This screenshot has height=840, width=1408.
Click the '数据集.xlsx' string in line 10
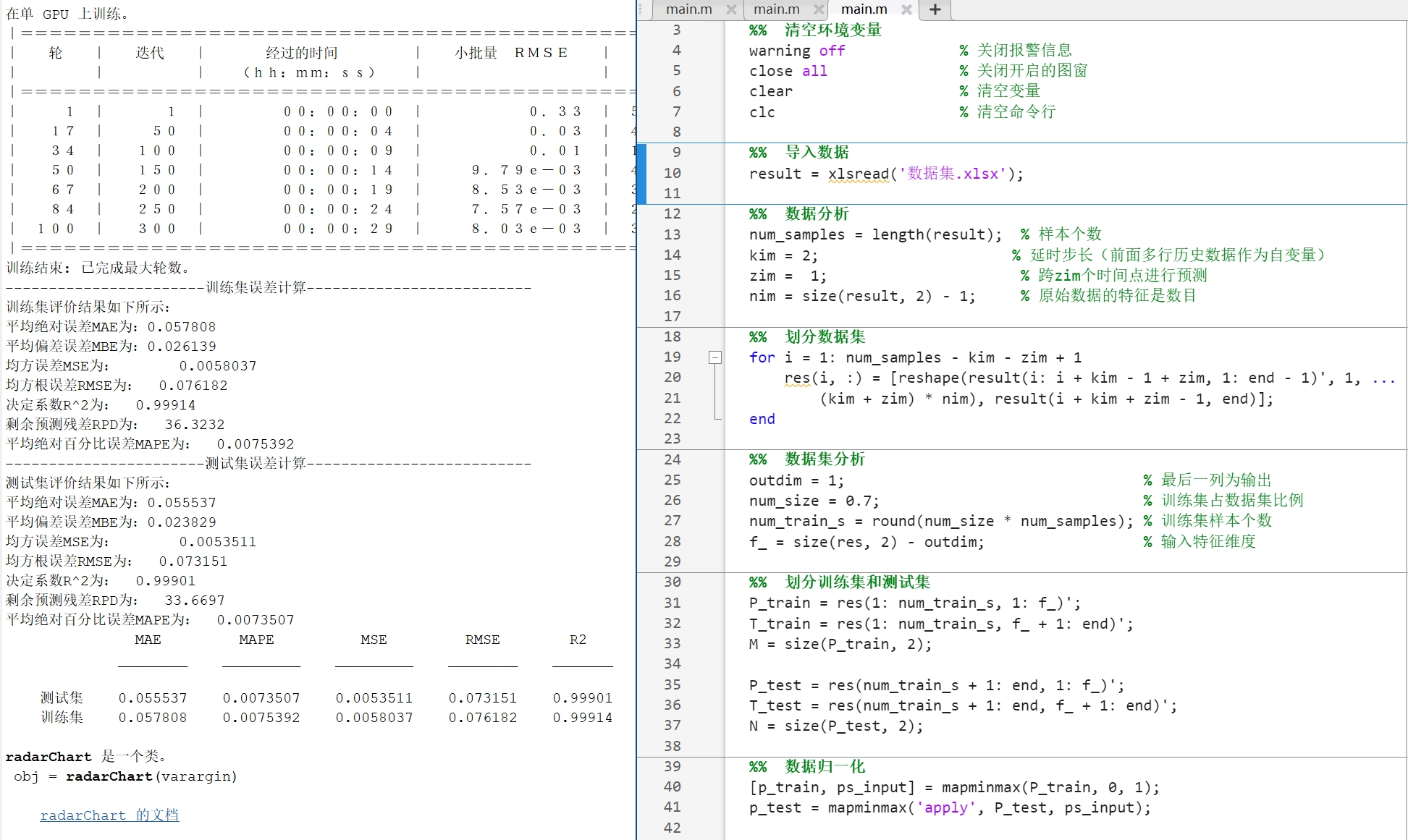952,174
